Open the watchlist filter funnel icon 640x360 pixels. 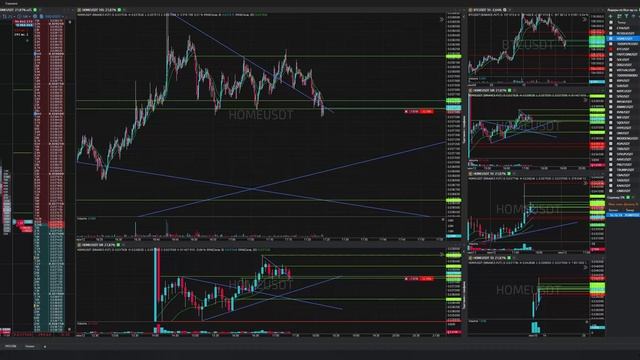pos(627,16)
